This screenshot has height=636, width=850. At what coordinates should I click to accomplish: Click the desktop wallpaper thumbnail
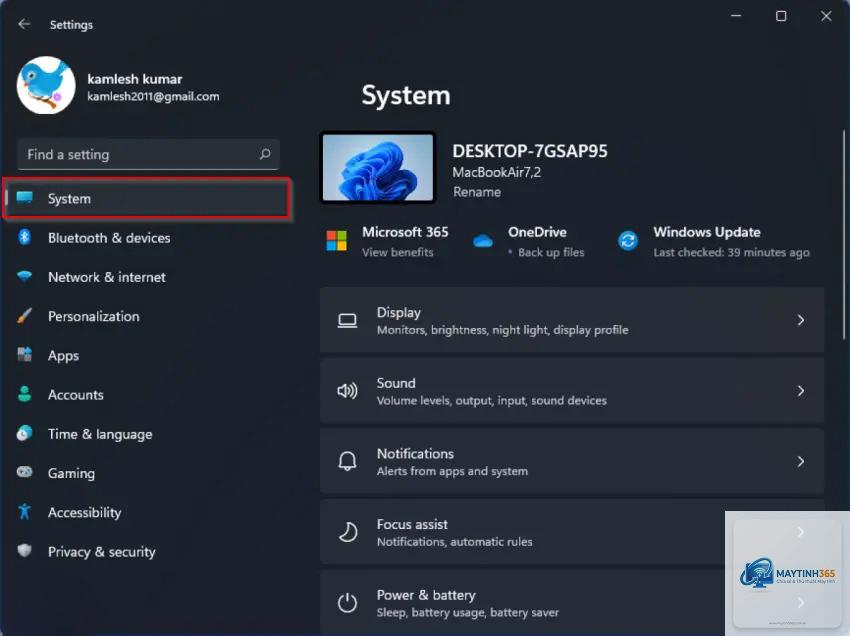pyautogui.click(x=378, y=168)
